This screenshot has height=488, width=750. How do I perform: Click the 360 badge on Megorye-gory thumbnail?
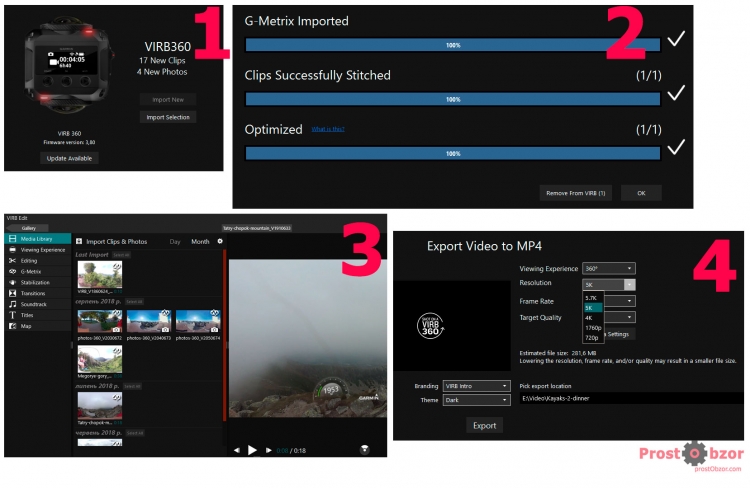[117, 350]
